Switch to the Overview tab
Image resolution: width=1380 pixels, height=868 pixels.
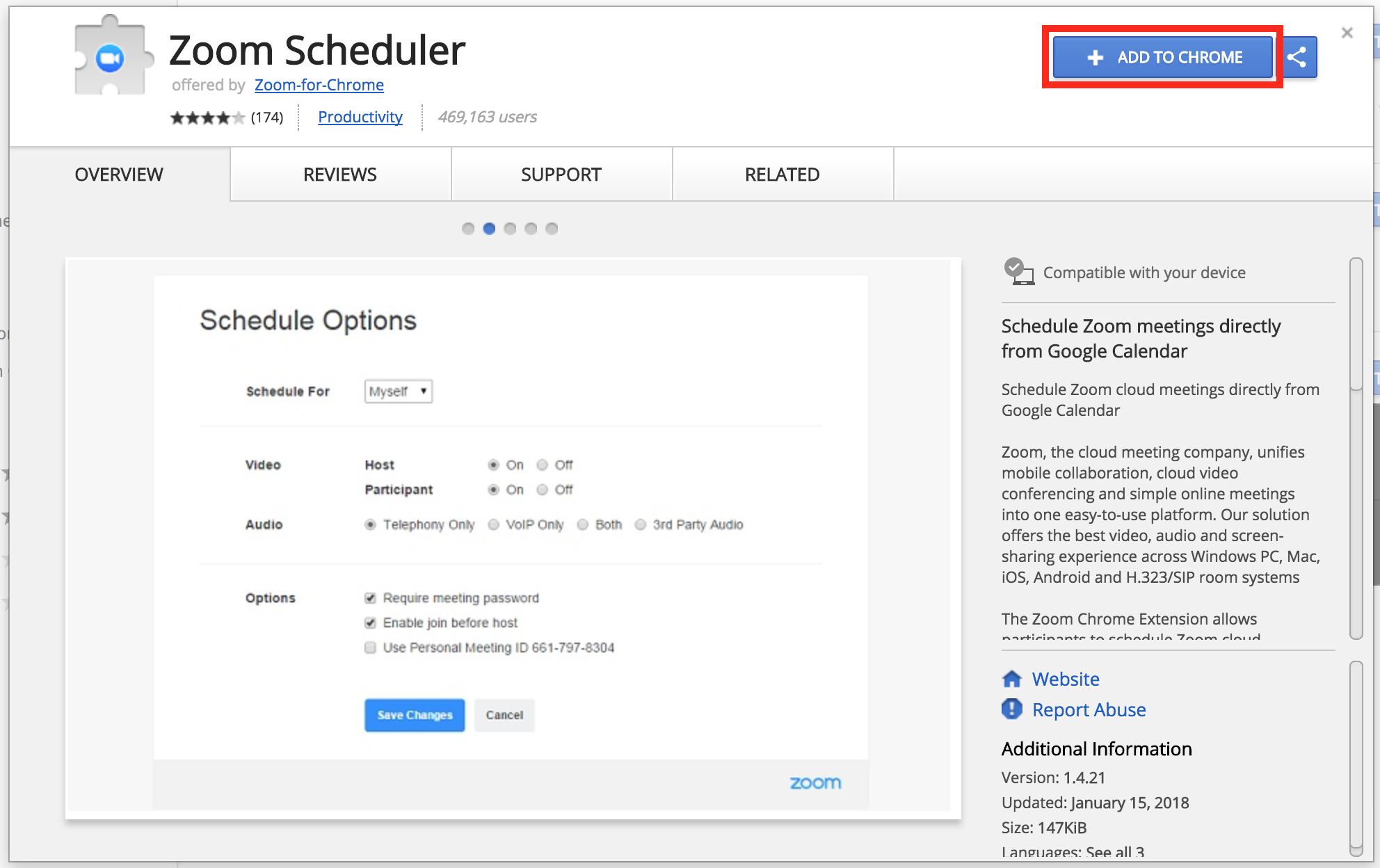tap(119, 175)
